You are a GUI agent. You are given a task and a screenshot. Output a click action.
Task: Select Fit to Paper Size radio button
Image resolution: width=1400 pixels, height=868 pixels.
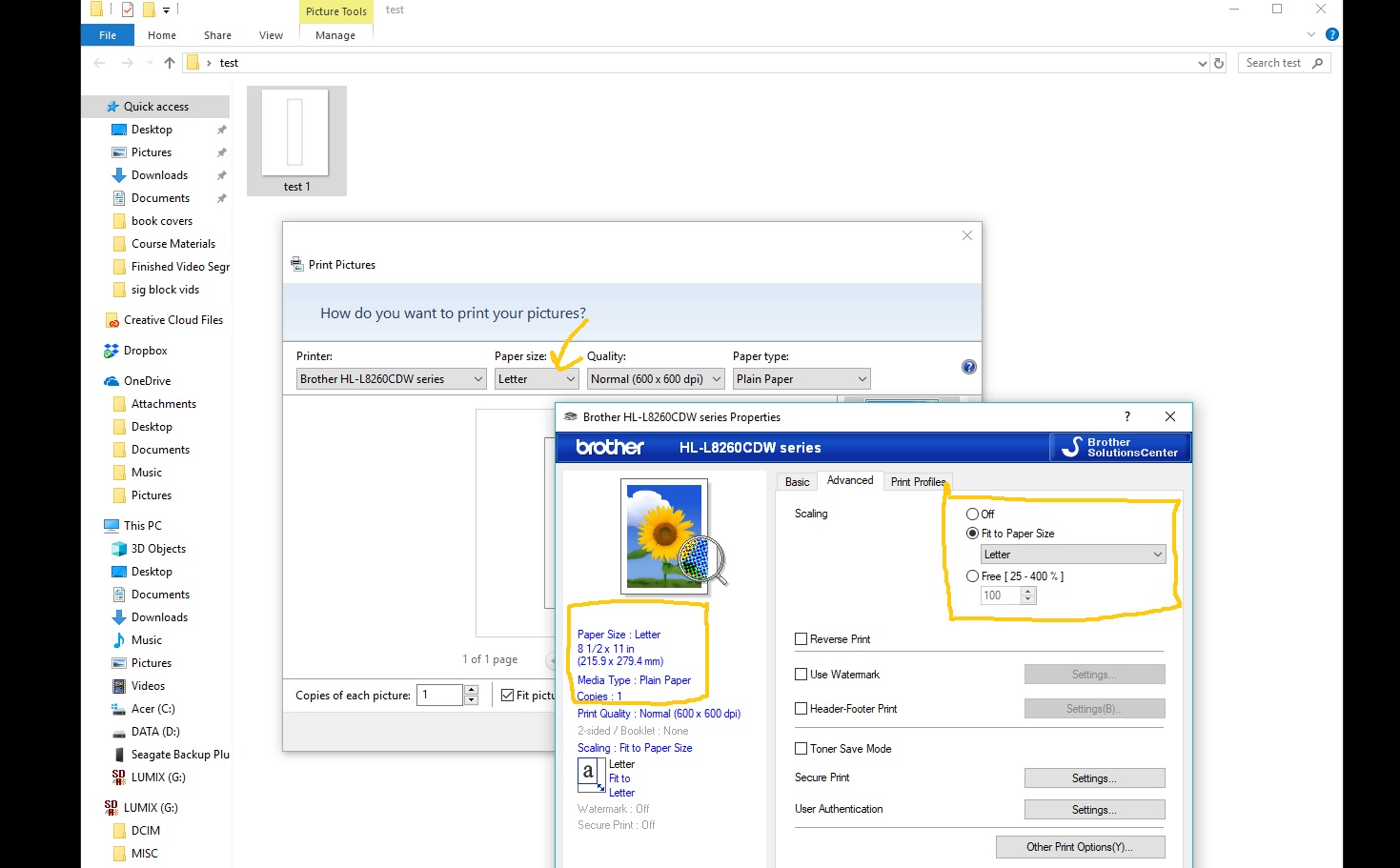[972, 534]
